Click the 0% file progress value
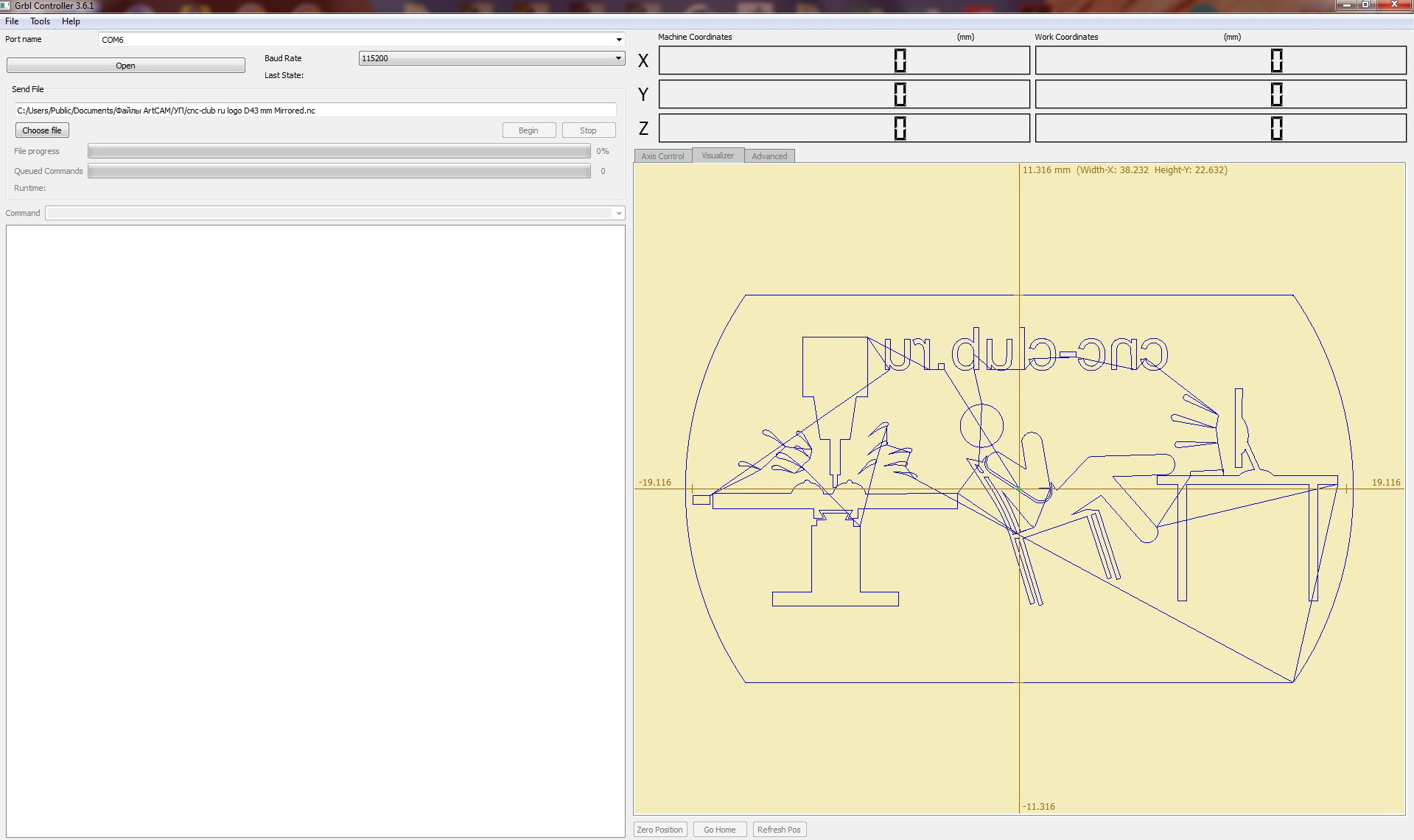Image resolution: width=1414 pixels, height=840 pixels. pos(603,151)
